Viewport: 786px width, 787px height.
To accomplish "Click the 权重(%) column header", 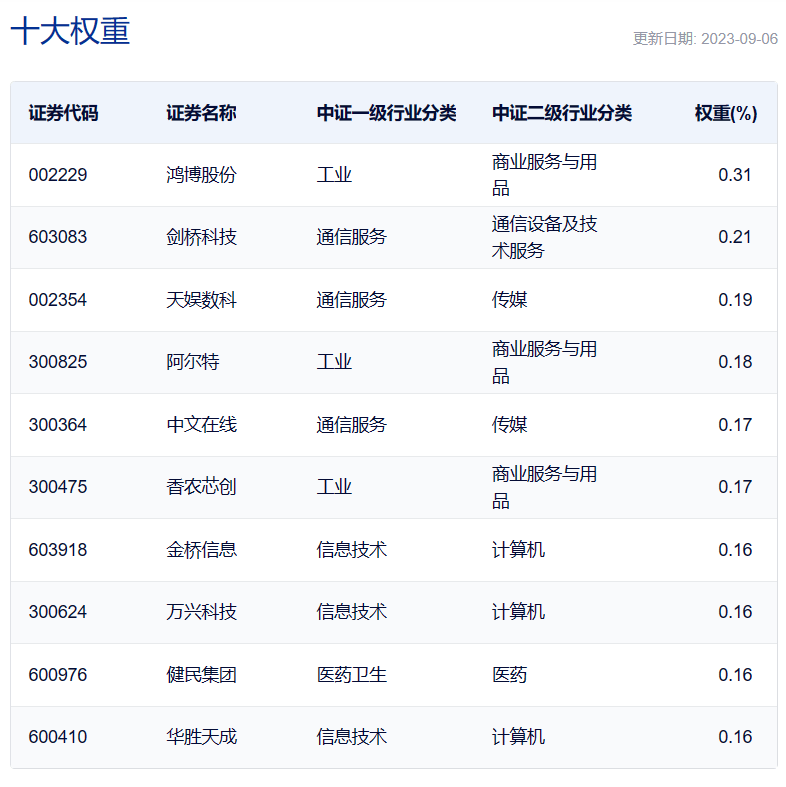I will click(726, 113).
